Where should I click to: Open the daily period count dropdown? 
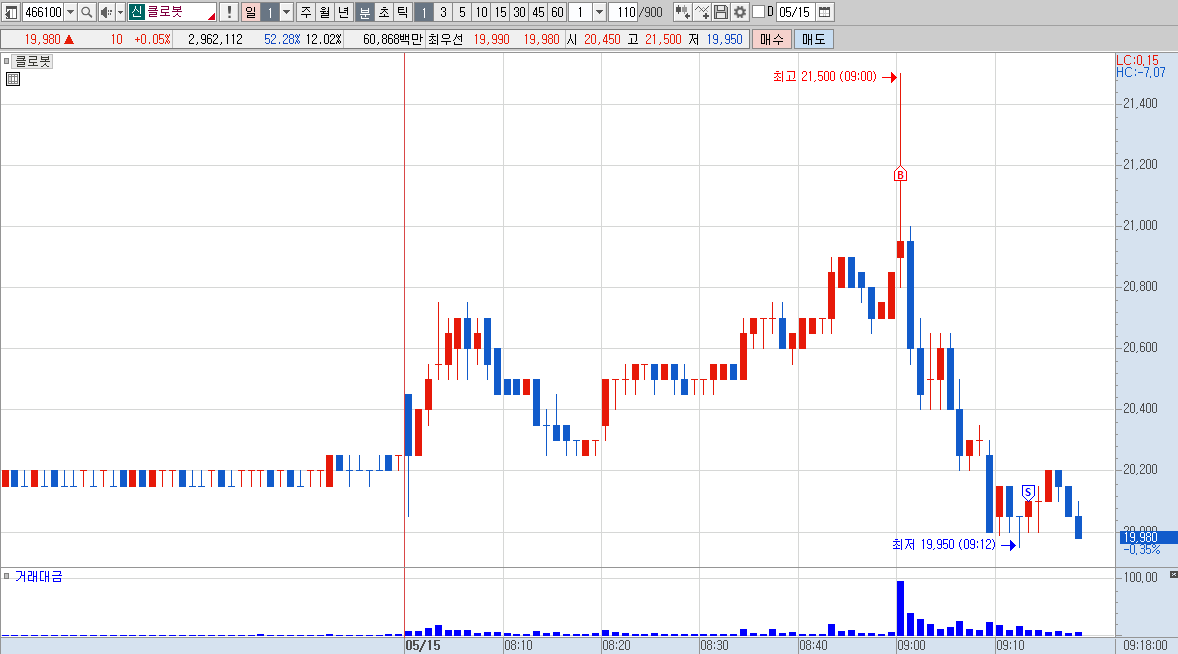tap(286, 12)
